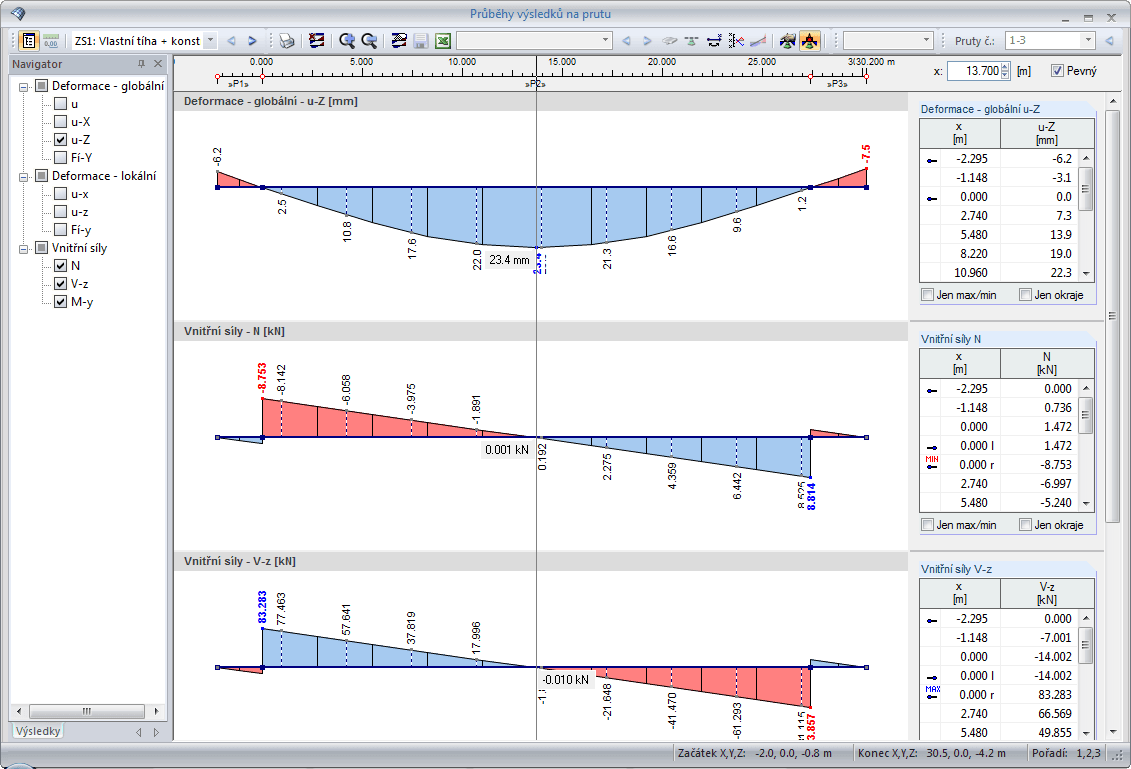Click the floppy disk save icon
The image size is (1131, 769).
pos(421,41)
